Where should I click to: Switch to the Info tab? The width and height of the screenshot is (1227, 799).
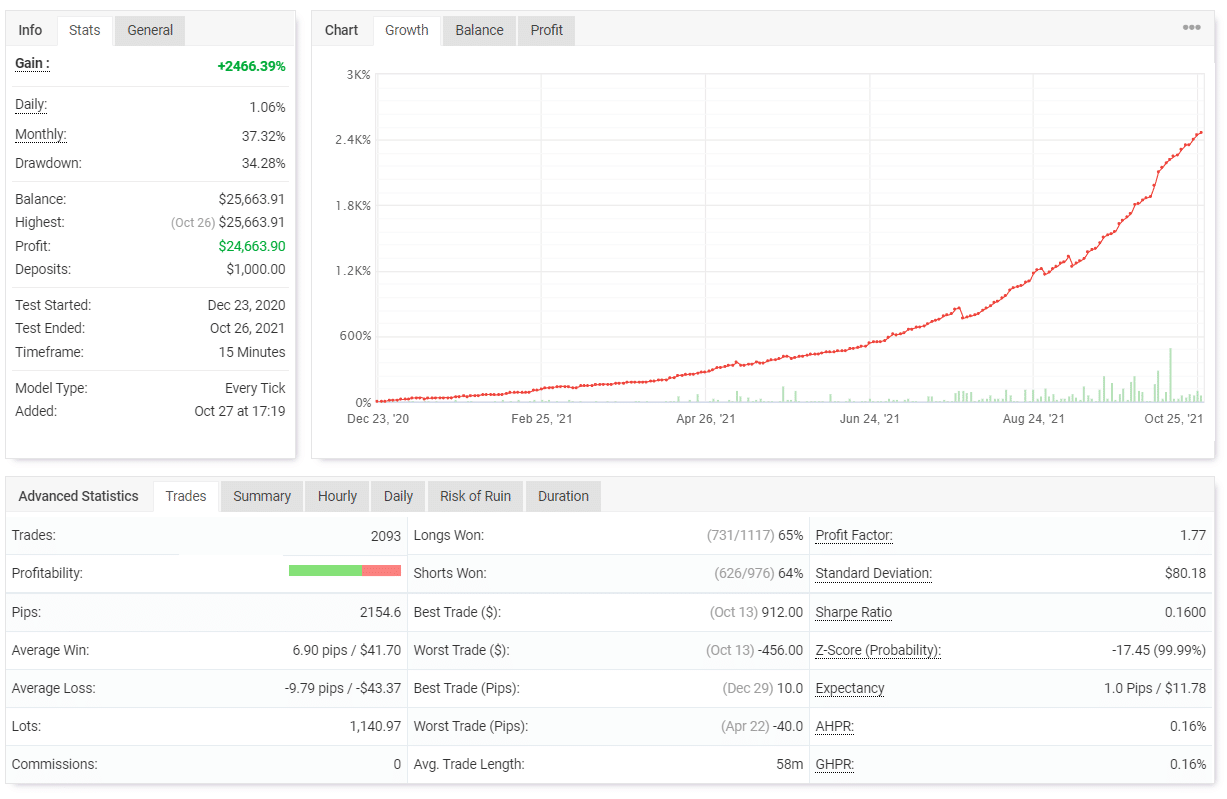click(30, 30)
